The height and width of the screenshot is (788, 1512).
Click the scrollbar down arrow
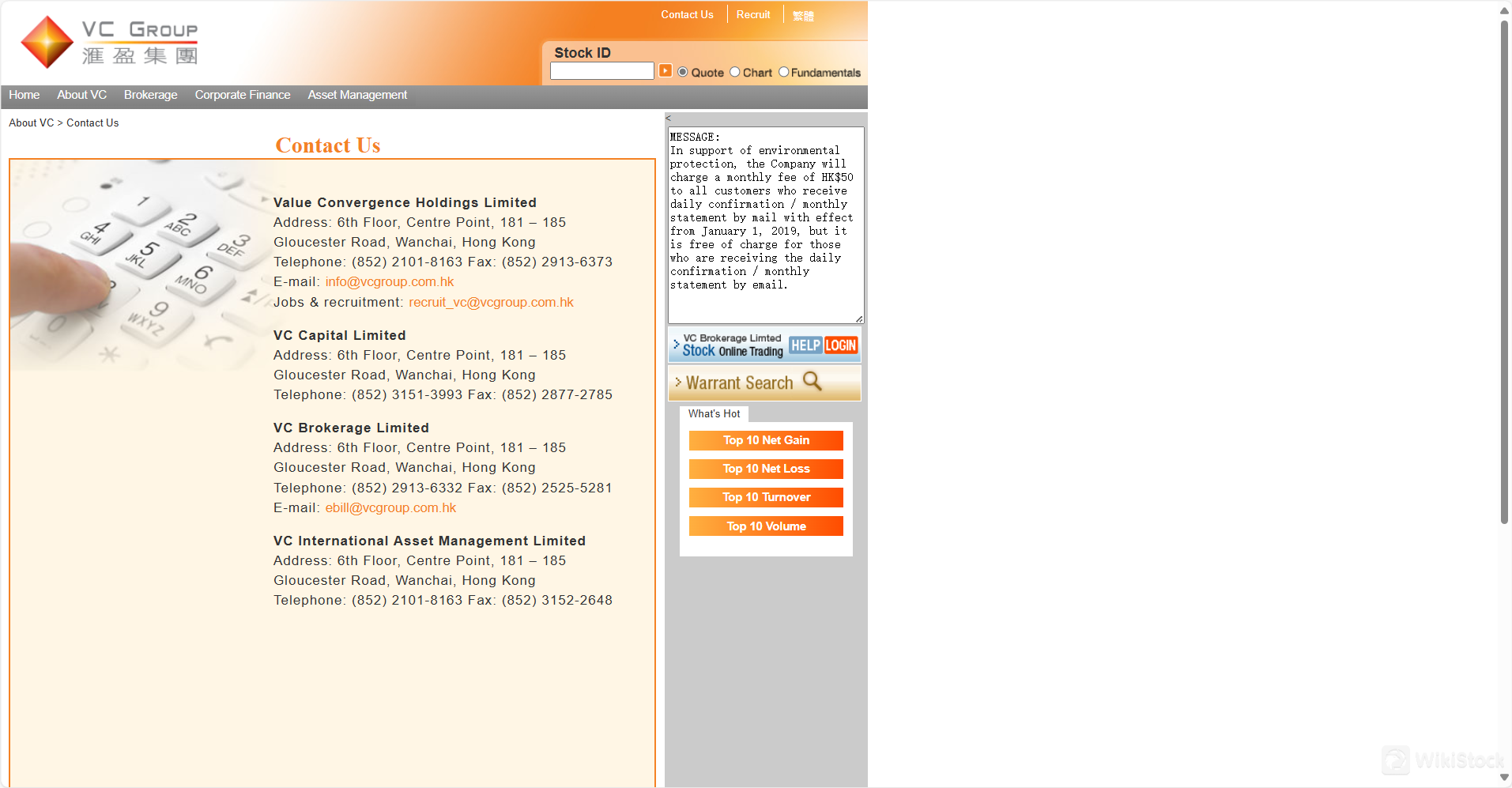coord(1504,778)
